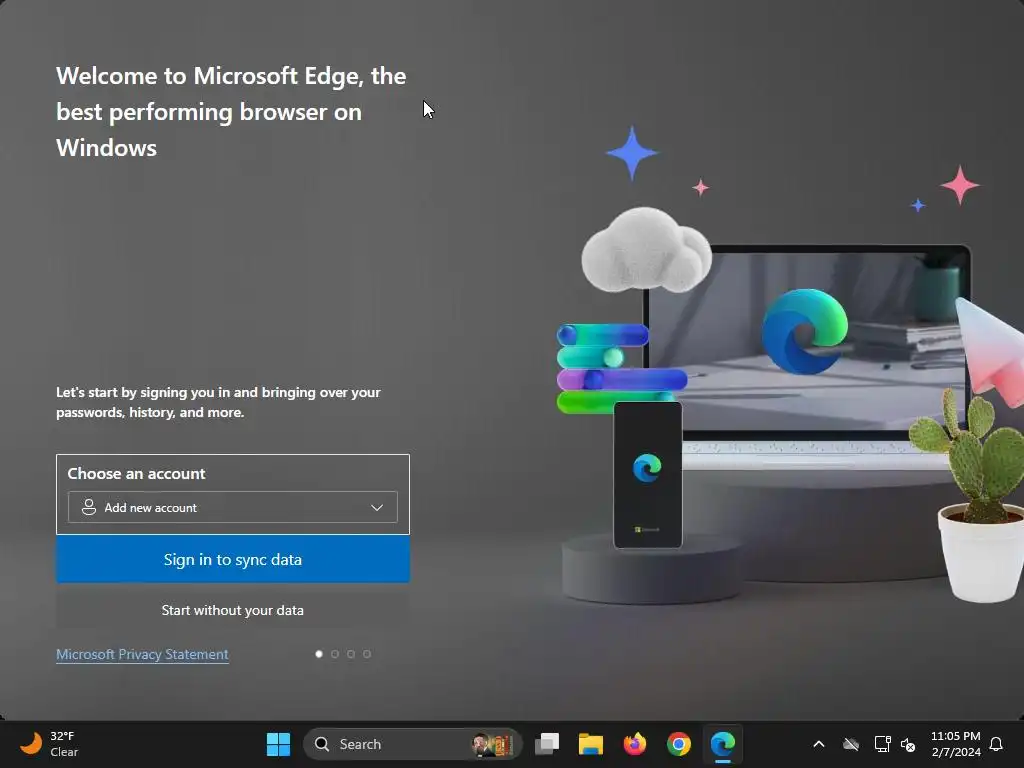Open the clock showing 11:05 PM

point(955,744)
